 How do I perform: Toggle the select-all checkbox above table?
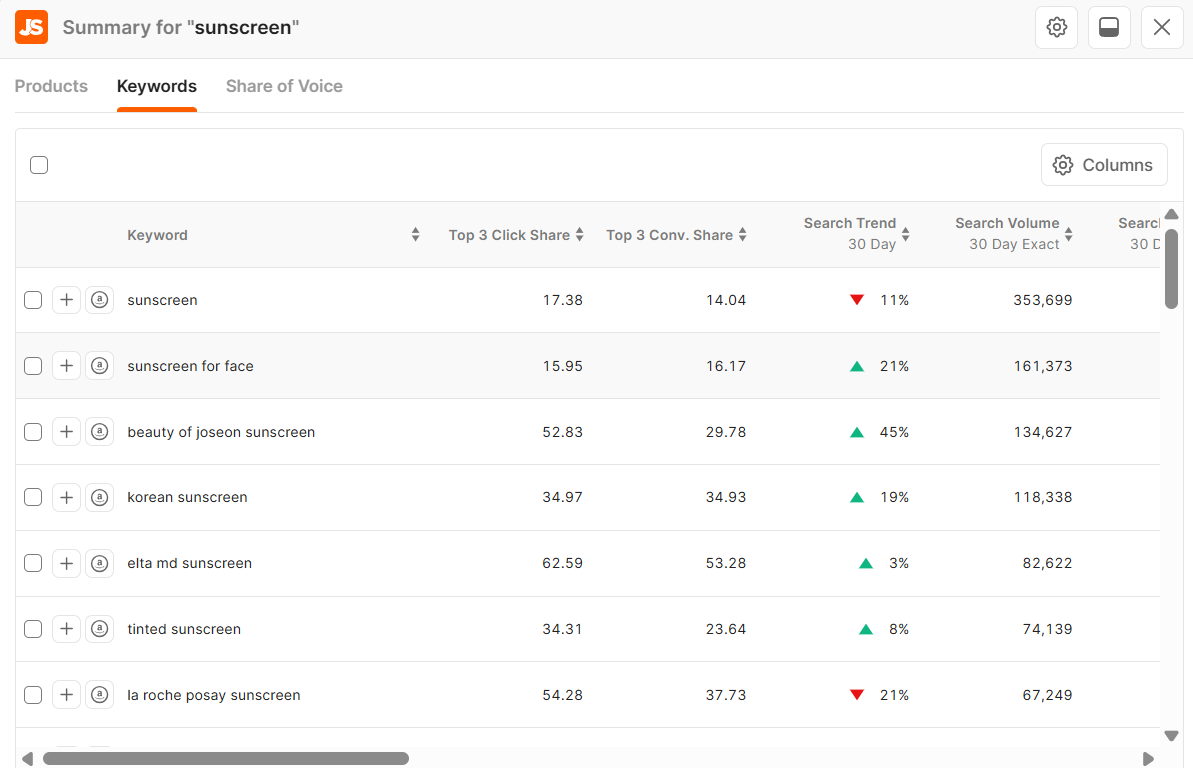click(x=39, y=165)
